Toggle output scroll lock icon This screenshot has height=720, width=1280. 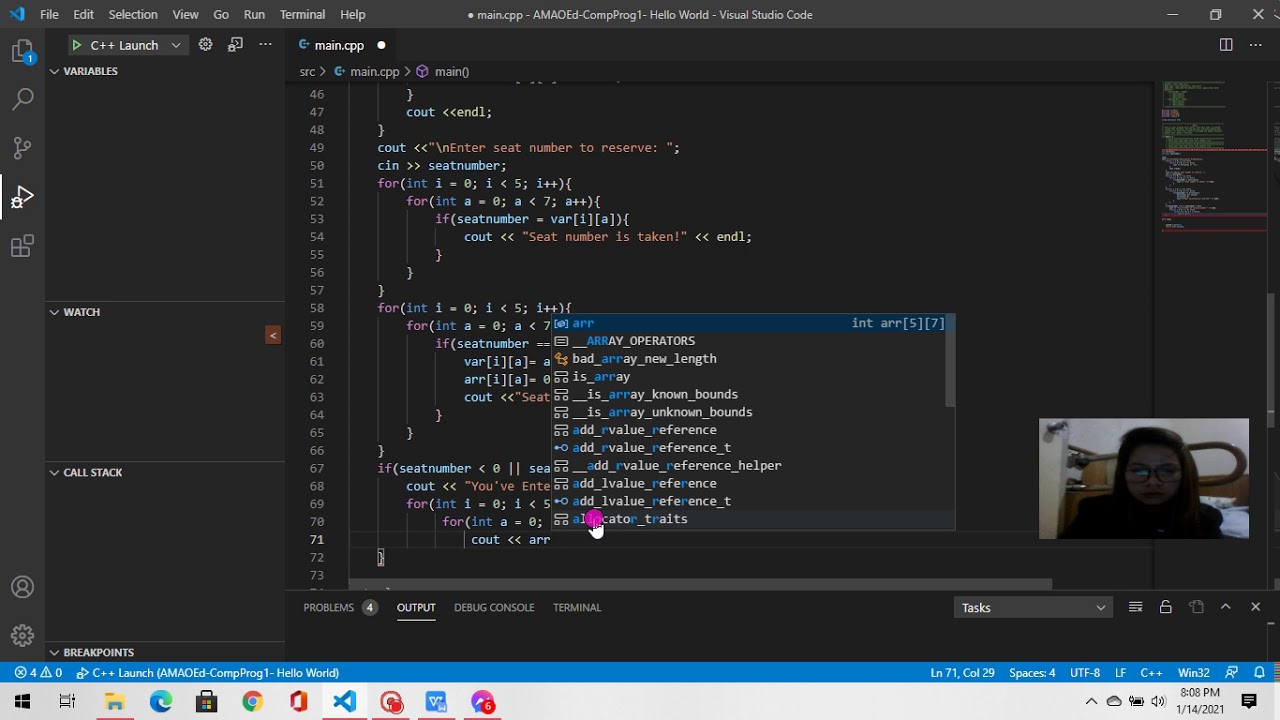tap(1165, 607)
